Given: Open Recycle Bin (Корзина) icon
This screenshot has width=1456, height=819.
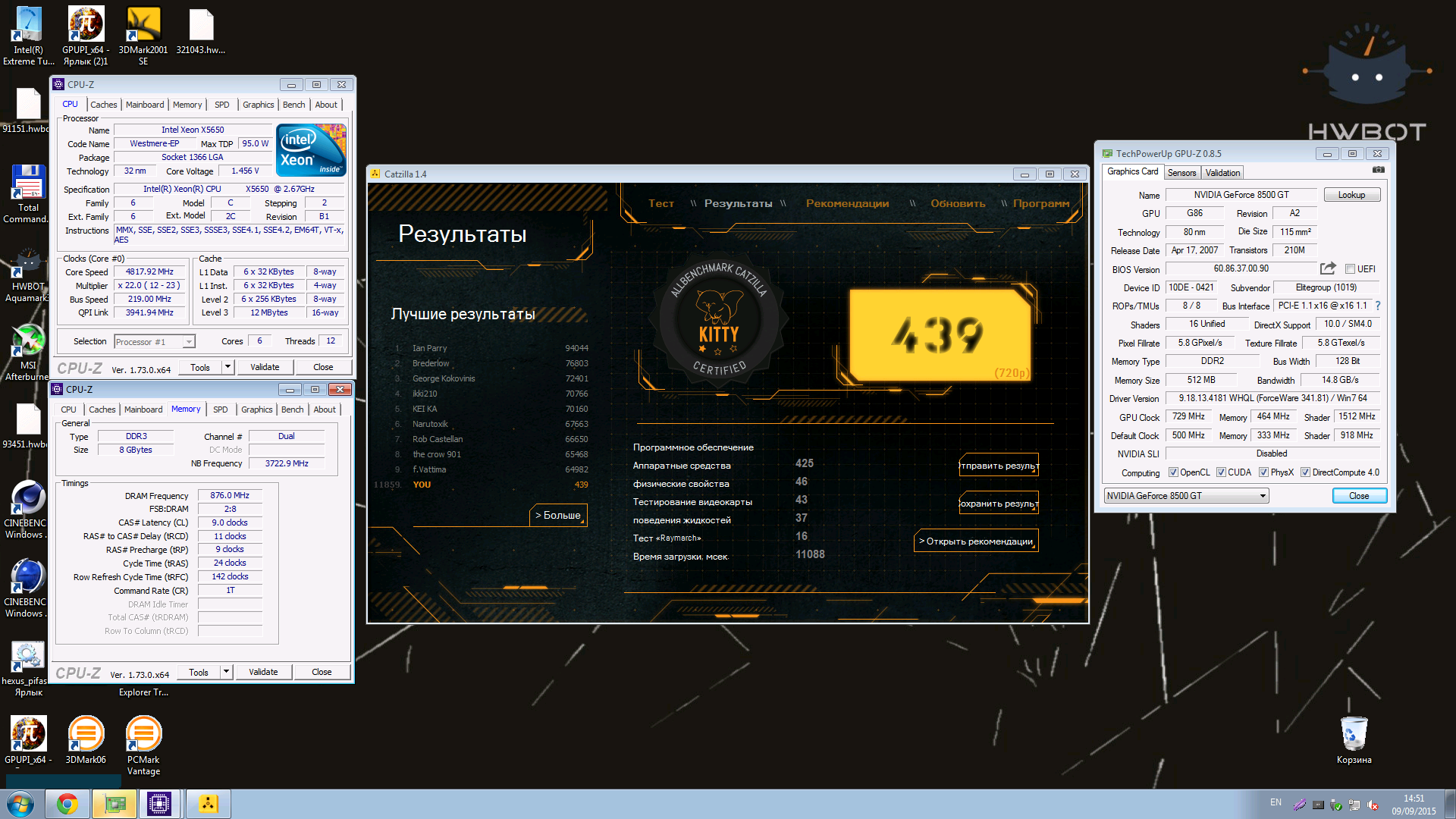Looking at the screenshot, I should pyautogui.click(x=1354, y=739).
